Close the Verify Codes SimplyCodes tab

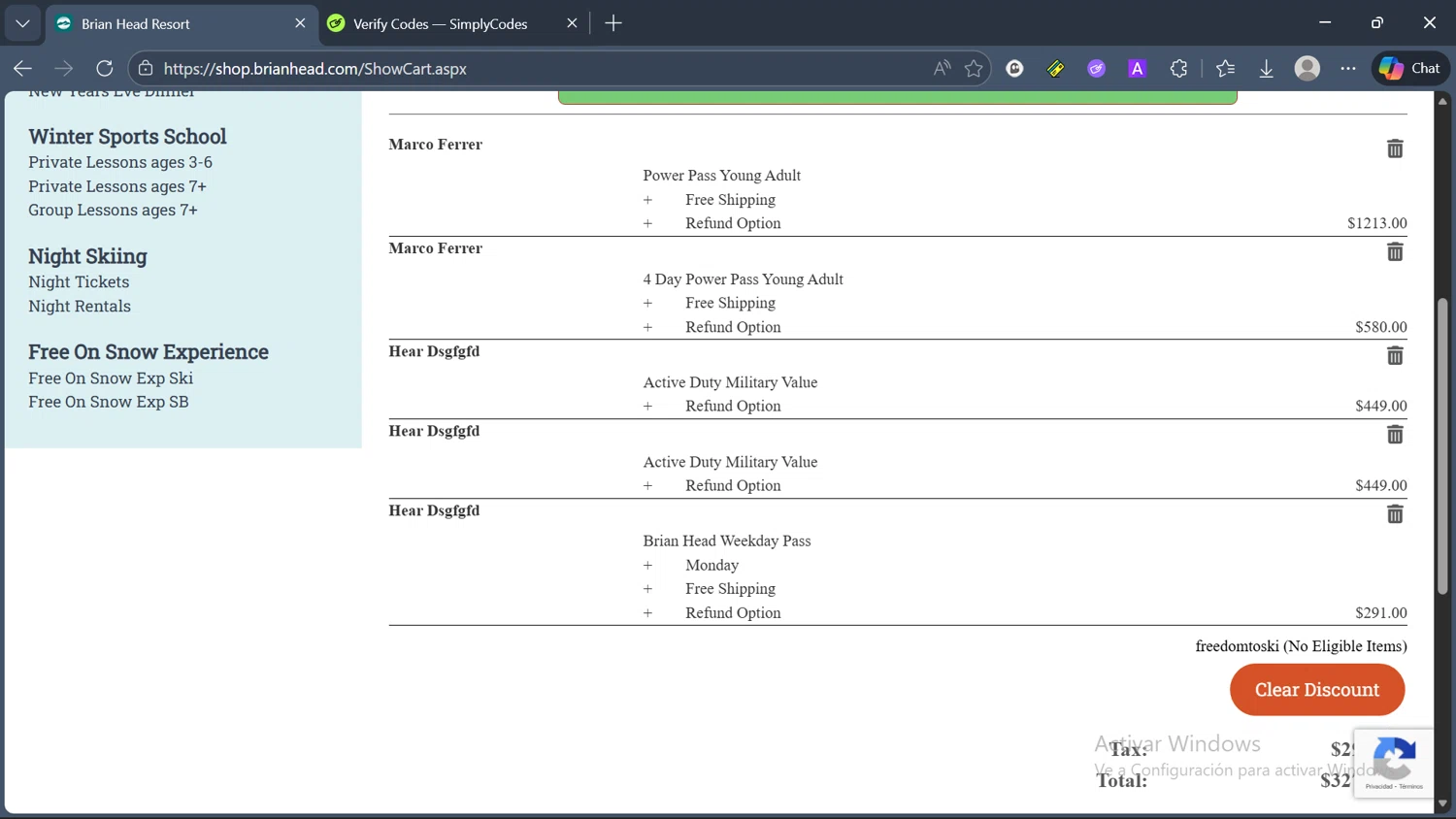pyautogui.click(x=572, y=23)
